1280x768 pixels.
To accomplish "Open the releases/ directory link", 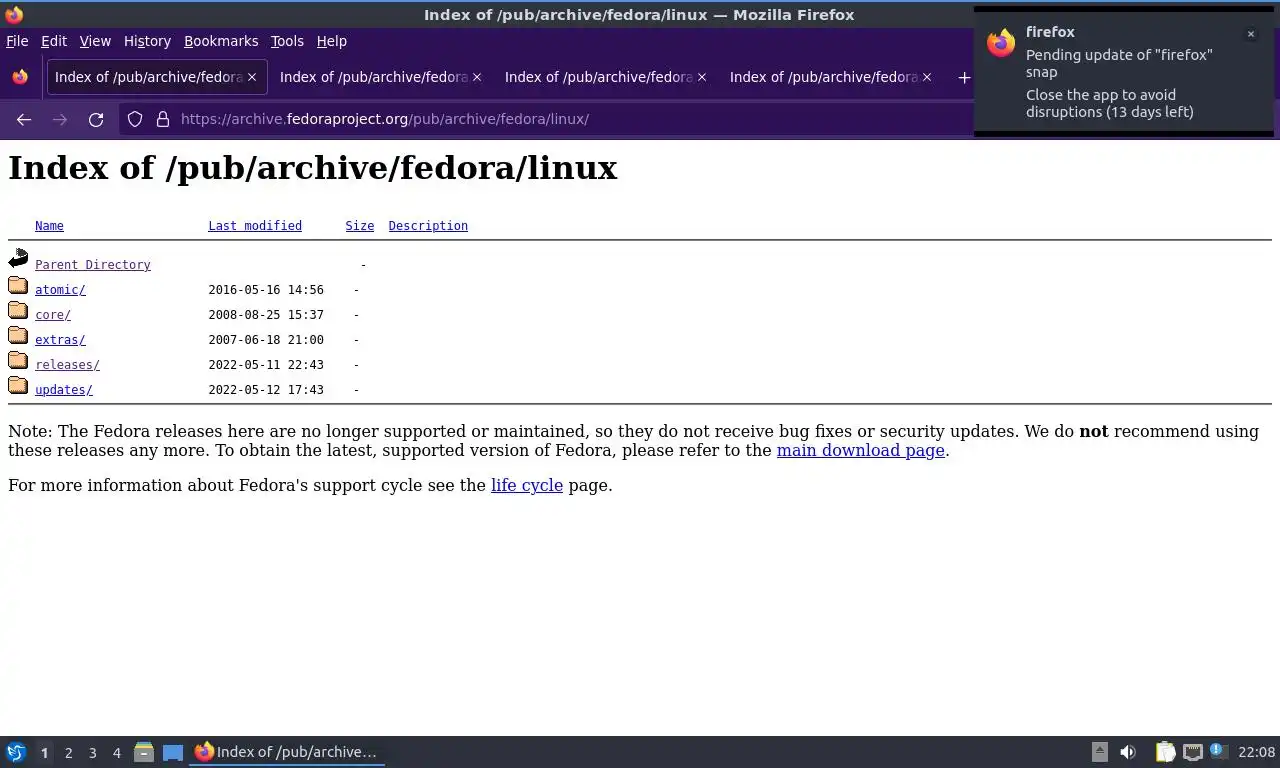I will tap(67, 365).
